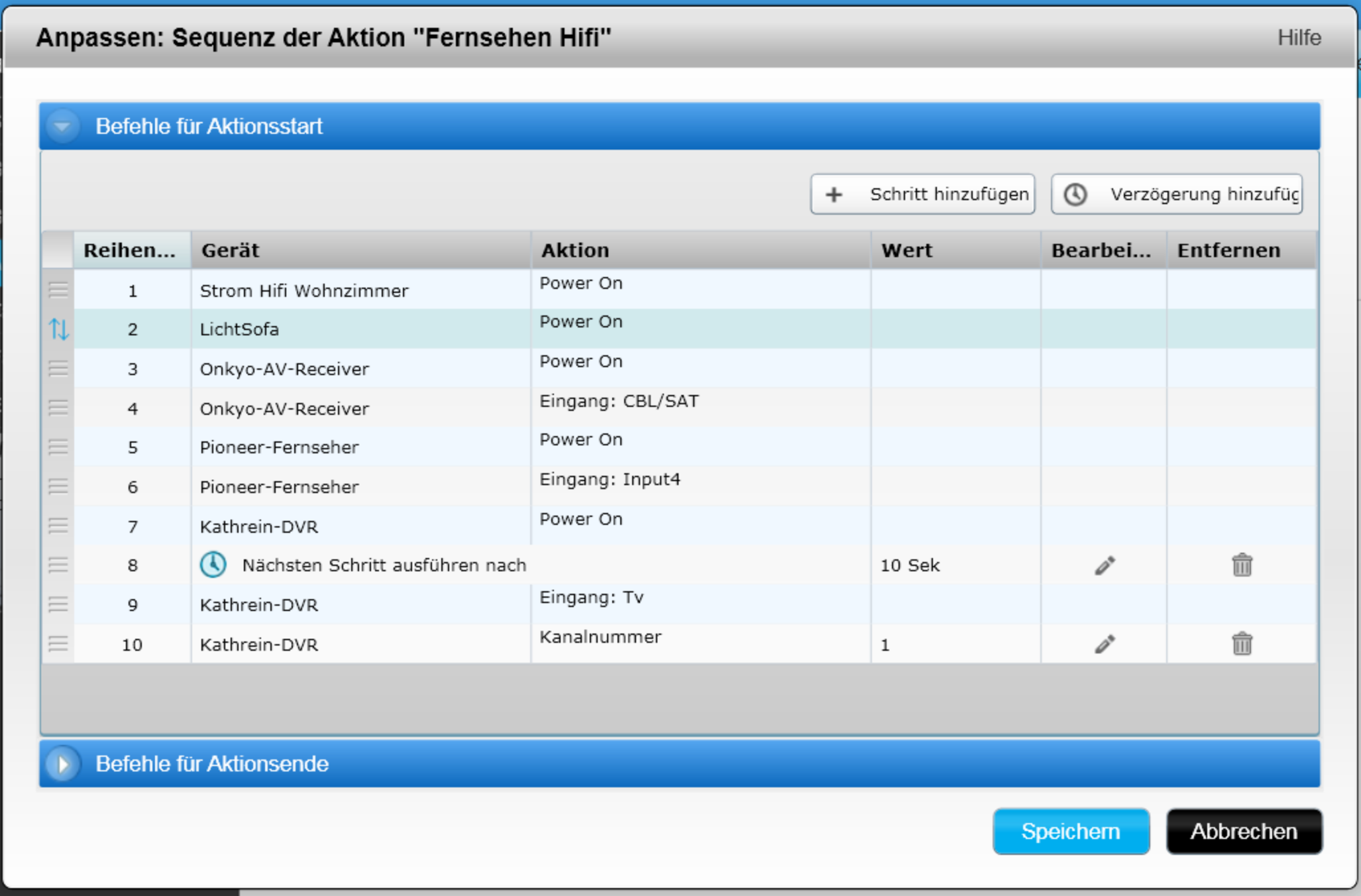The width and height of the screenshot is (1361, 896).
Task: Click the Gerät column header
Action: 360,251
